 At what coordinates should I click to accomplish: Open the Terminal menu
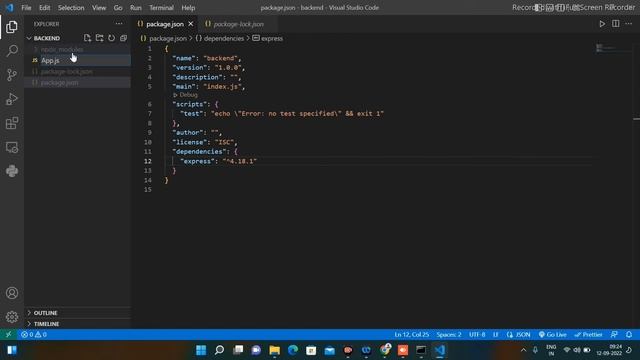161,8
